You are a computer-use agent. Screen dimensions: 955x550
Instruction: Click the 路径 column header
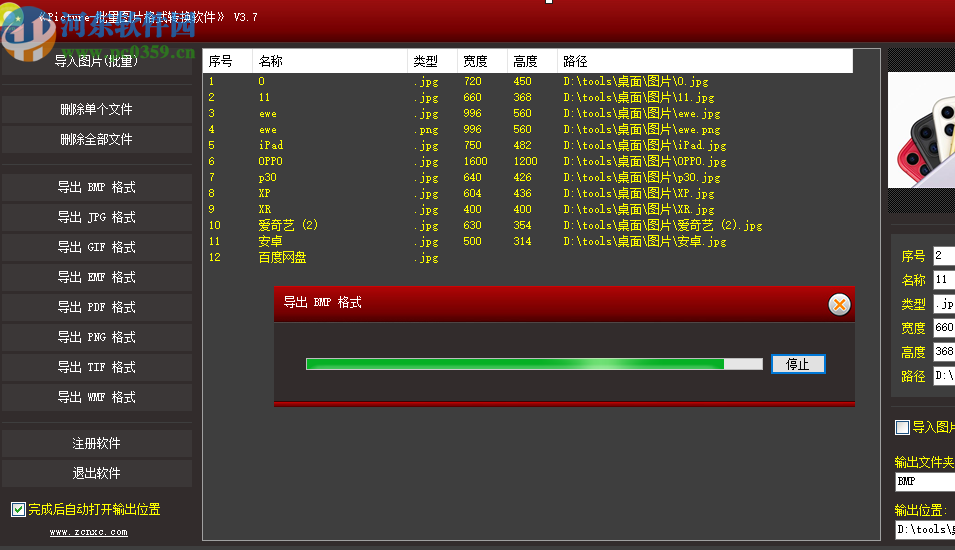click(705, 61)
